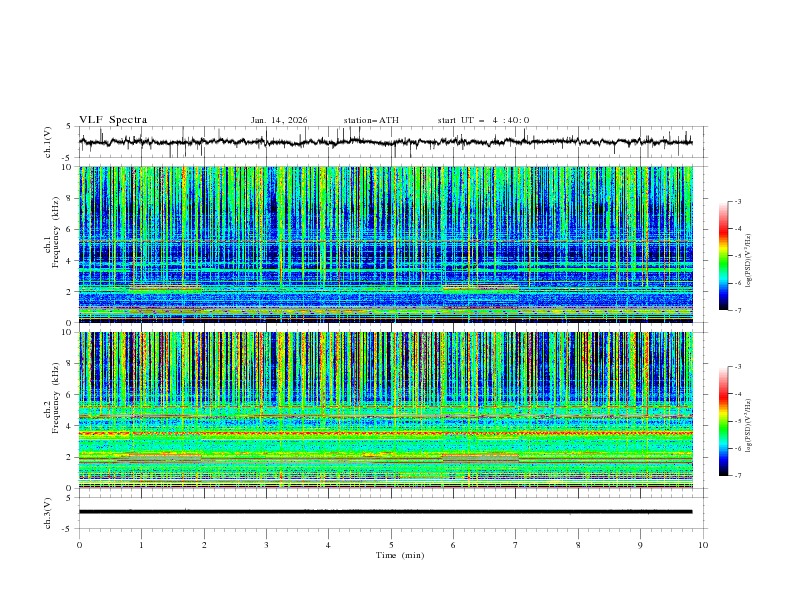This screenshot has height=612, width=792.
Task: Select the Jan. 14, 2026 date label
Action: pos(279,120)
